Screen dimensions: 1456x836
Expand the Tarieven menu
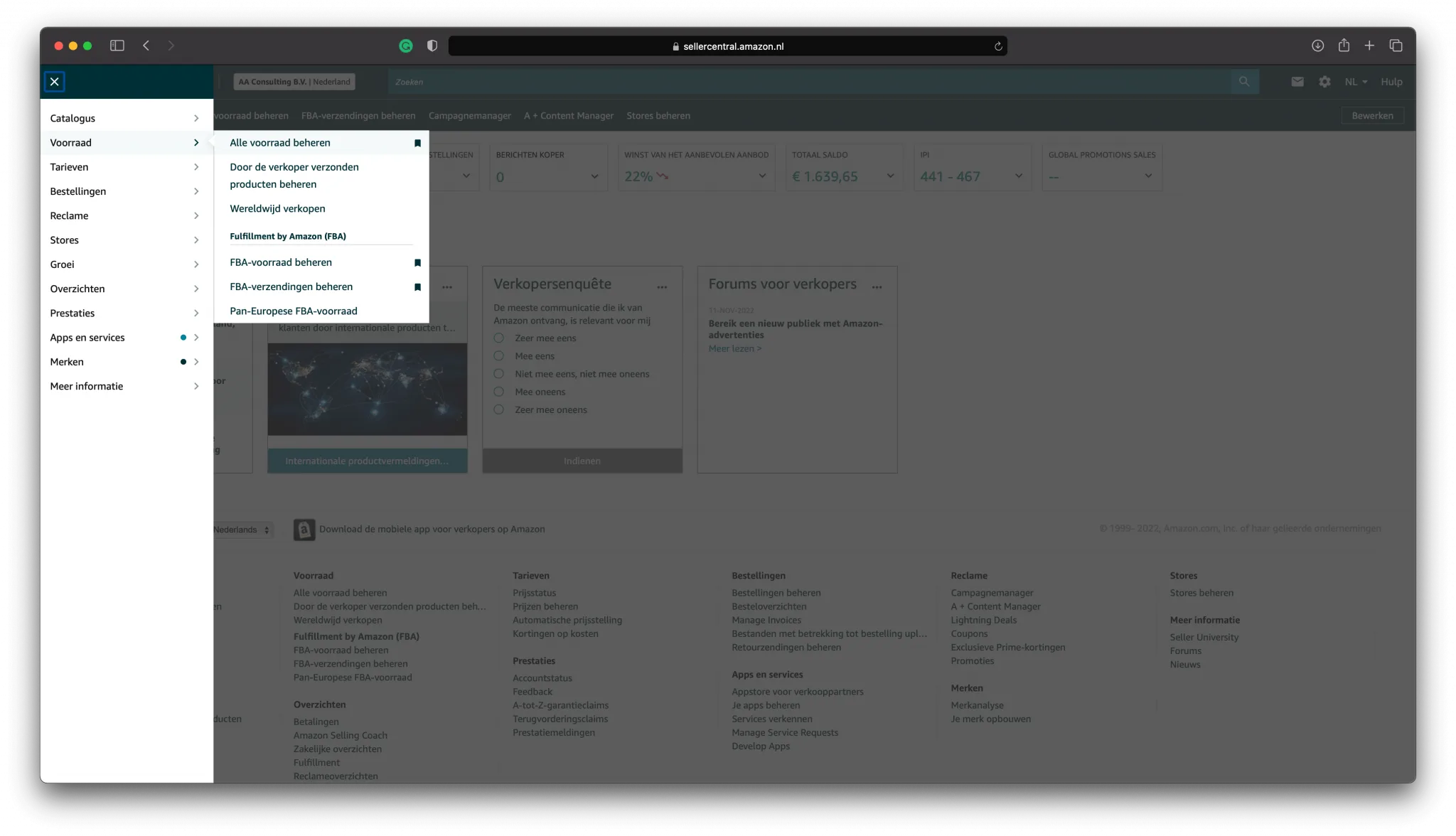point(127,167)
